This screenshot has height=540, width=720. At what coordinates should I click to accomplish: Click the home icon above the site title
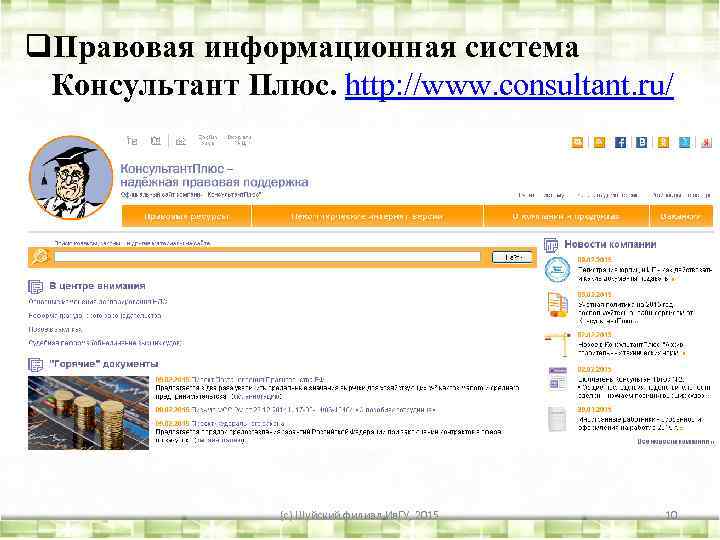(132, 141)
